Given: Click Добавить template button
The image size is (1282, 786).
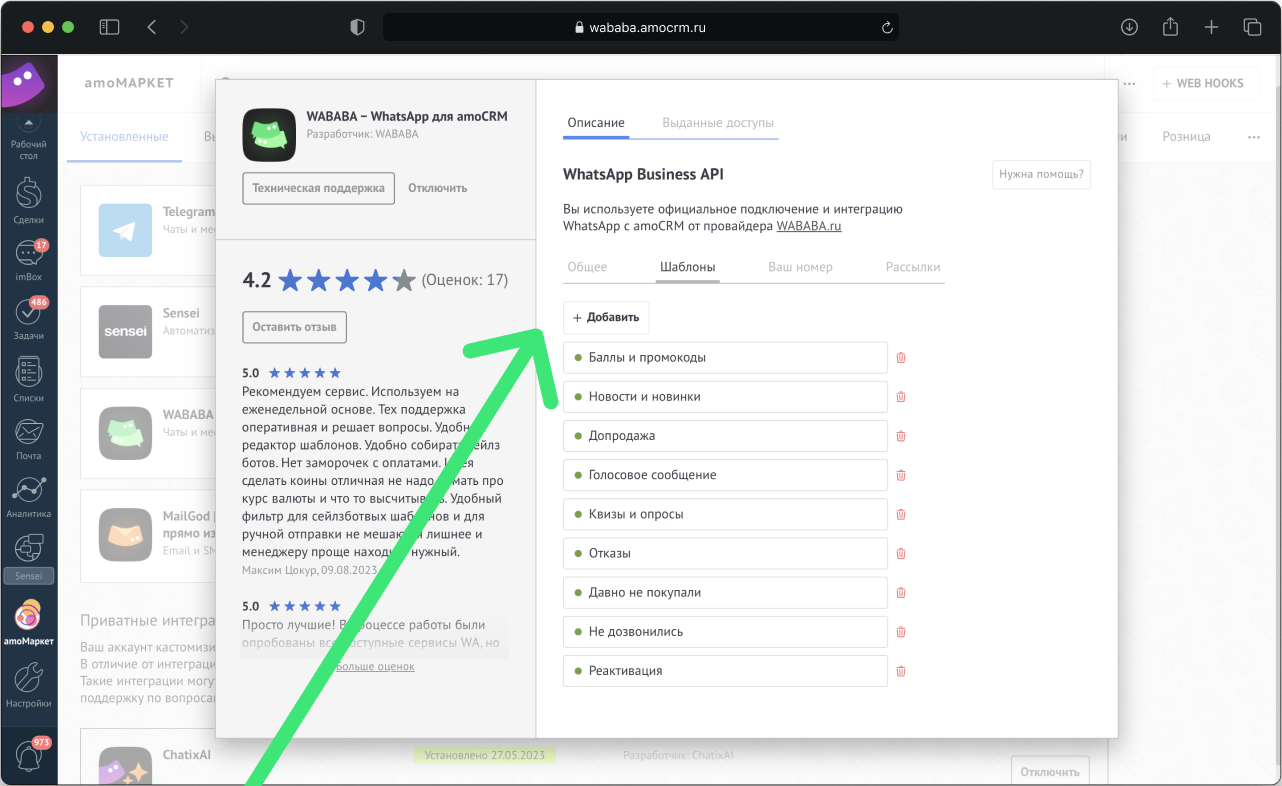Looking at the screenshot, I should pos(606,318).
